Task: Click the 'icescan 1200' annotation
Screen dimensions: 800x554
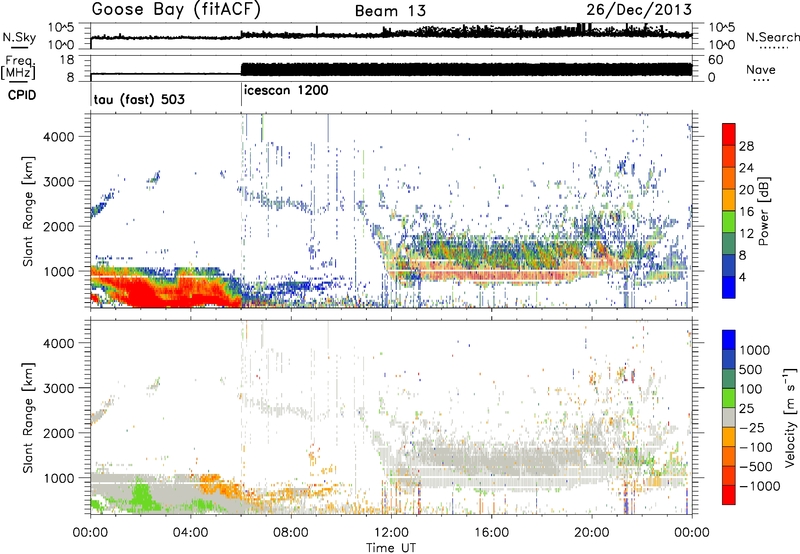Action: [286, 91]
